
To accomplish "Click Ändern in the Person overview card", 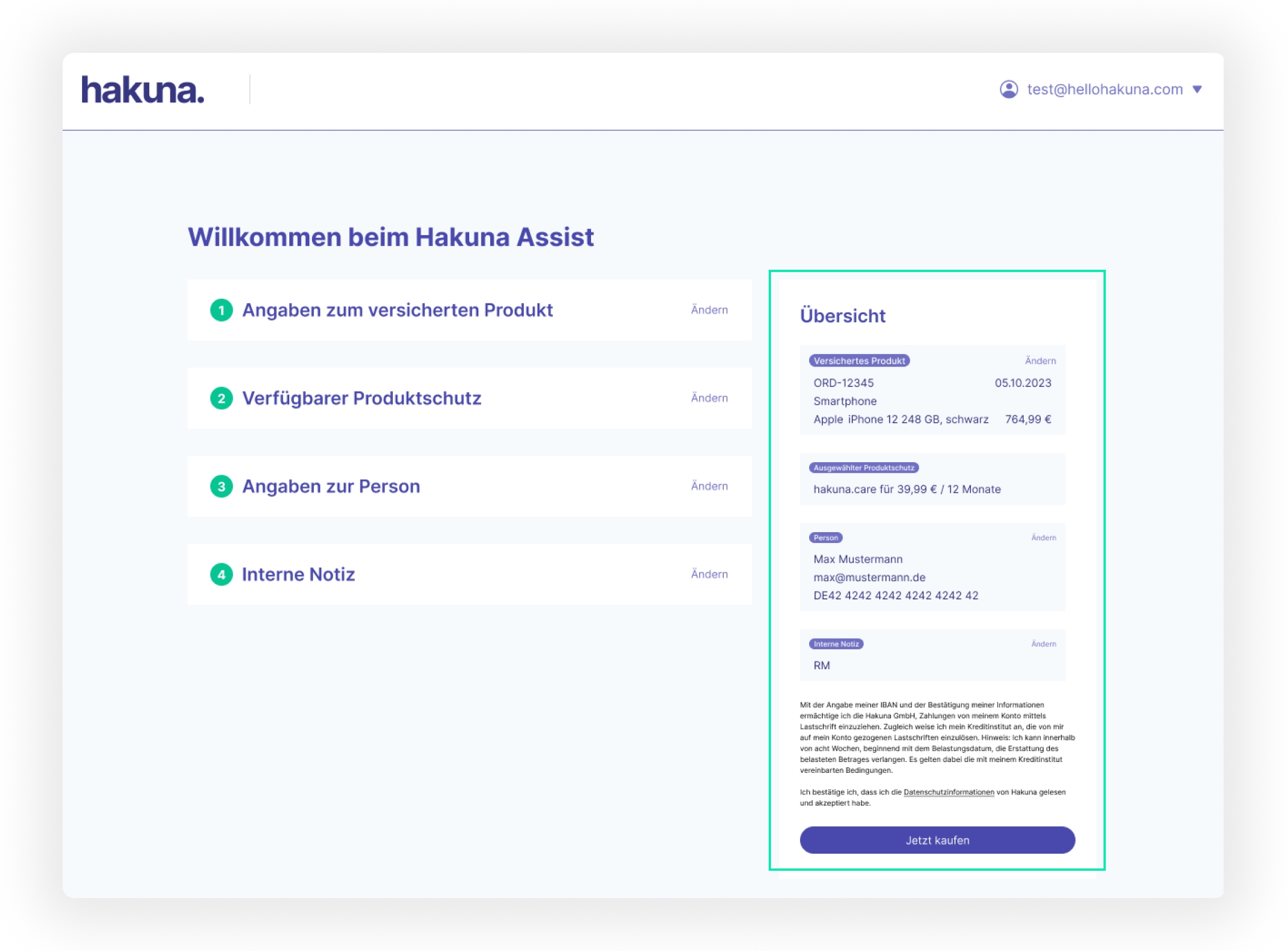I will pos(1043,538).
